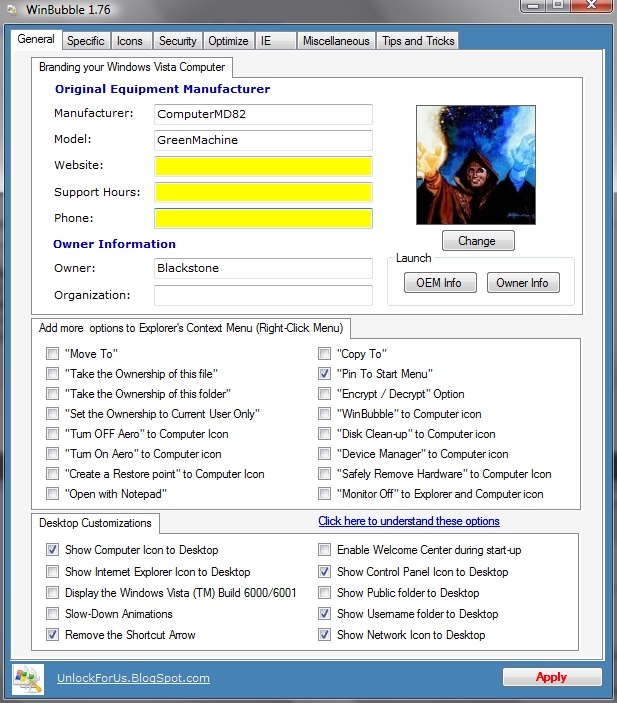Open the UnlockForUs.BlogSpot.com link

pos(133,678)
